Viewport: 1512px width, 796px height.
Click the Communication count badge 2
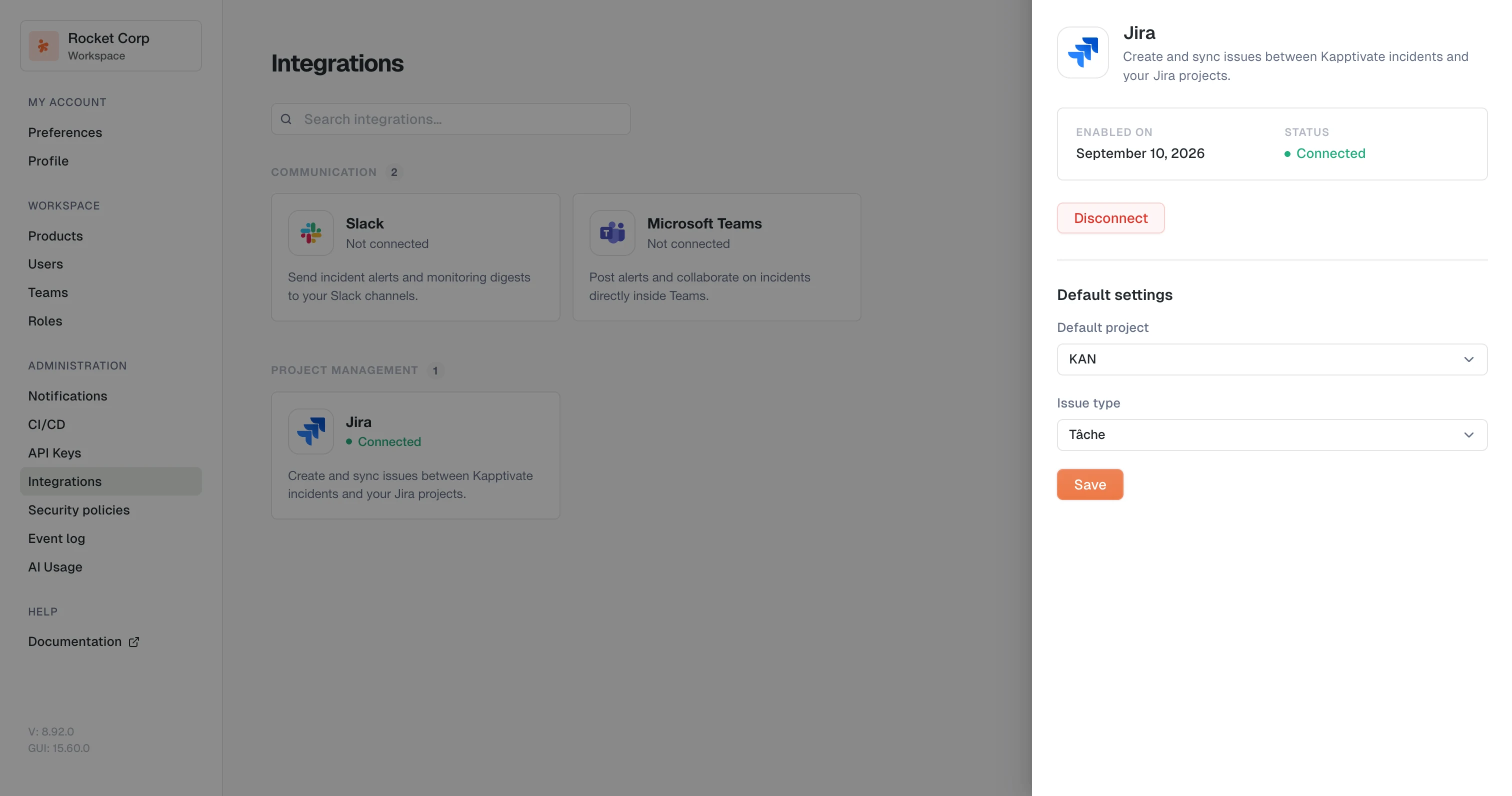(394, 172)
